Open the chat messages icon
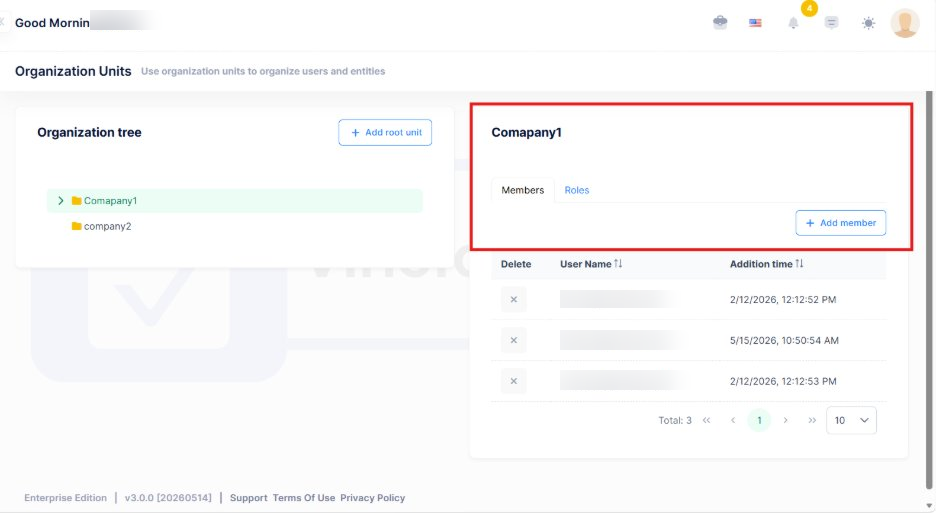This screenshot has width=936, height=513. point(831,23)
